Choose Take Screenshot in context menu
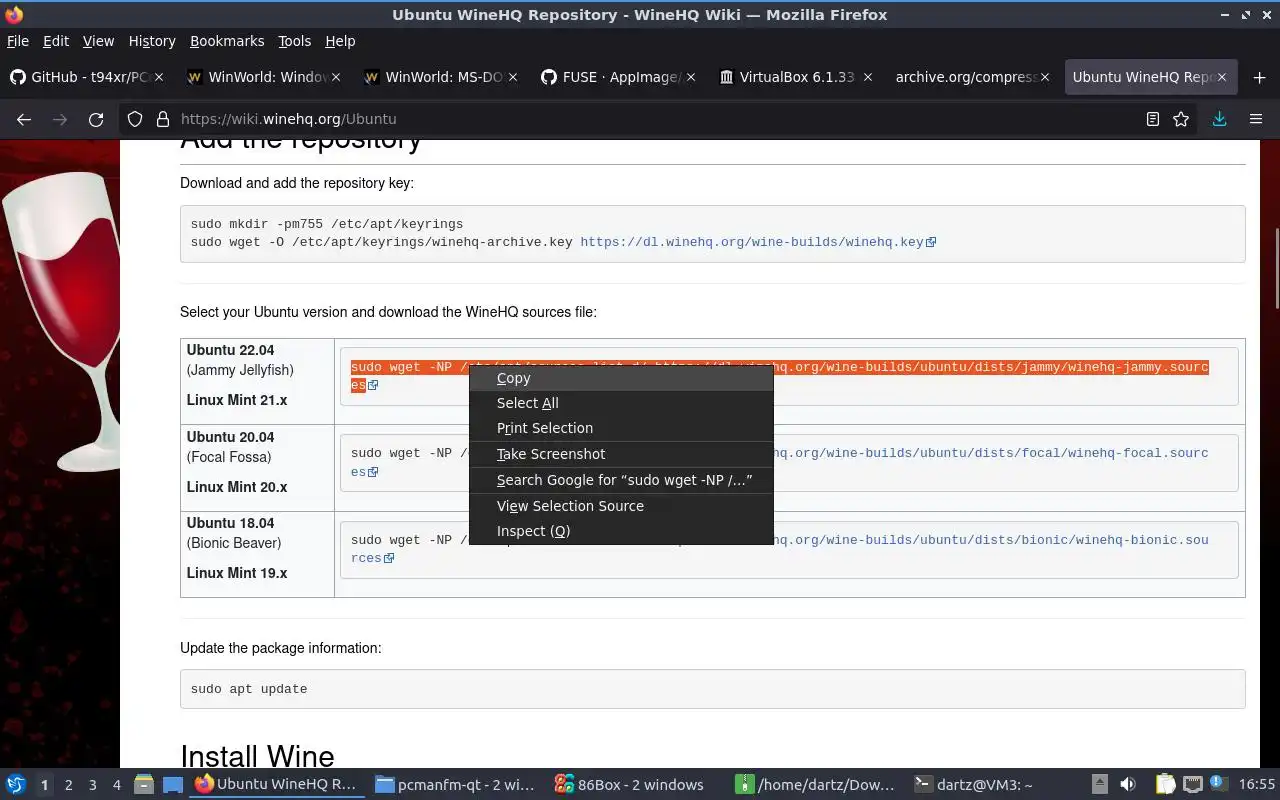The width and height of the screenshot is (1280, 800). click(621, 454)
